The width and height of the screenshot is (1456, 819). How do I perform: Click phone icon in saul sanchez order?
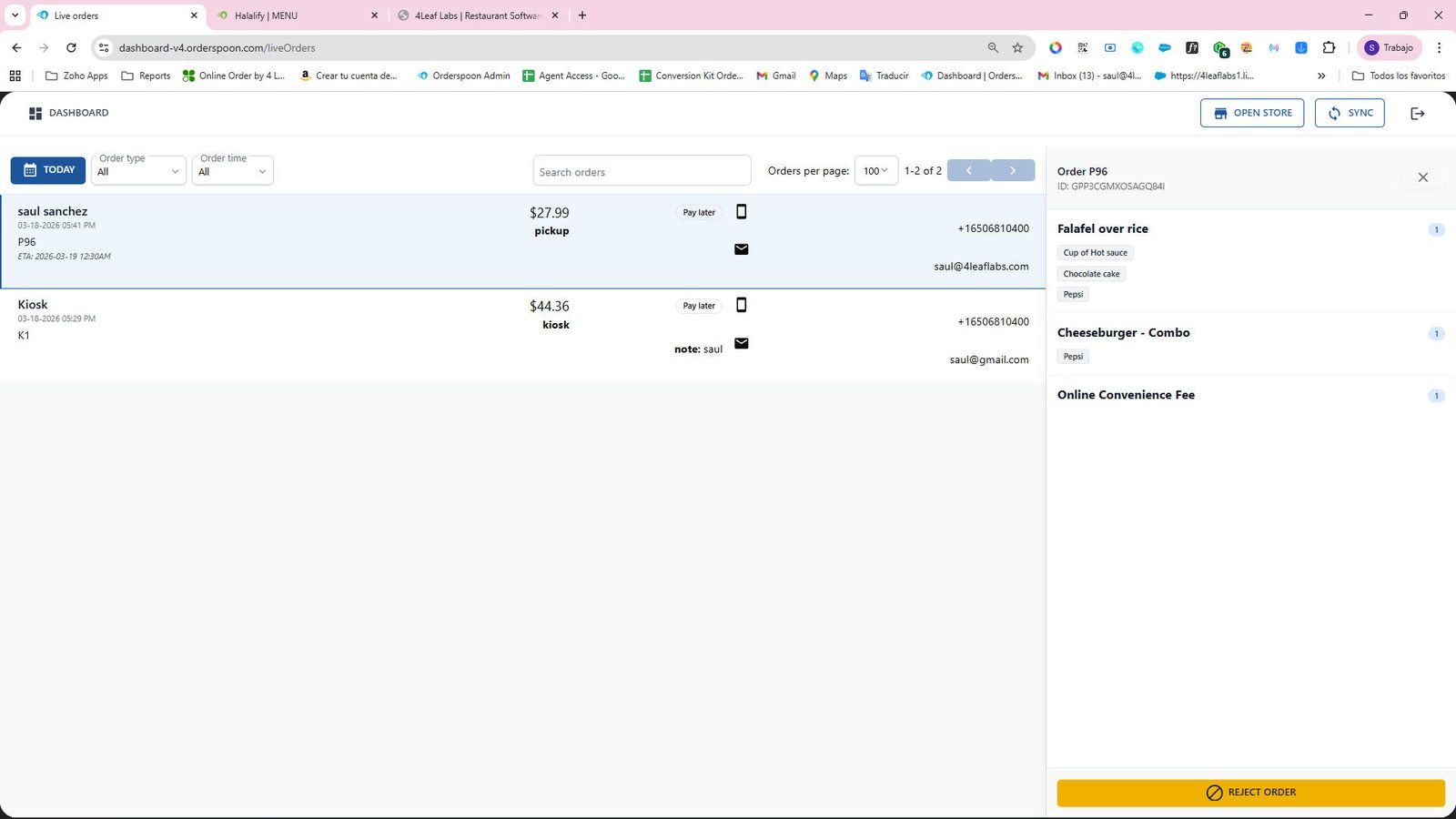point(741,212)
